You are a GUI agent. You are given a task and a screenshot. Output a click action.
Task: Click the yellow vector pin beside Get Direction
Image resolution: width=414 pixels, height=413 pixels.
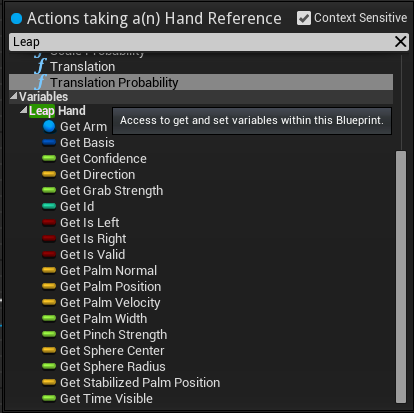(49, 175)
